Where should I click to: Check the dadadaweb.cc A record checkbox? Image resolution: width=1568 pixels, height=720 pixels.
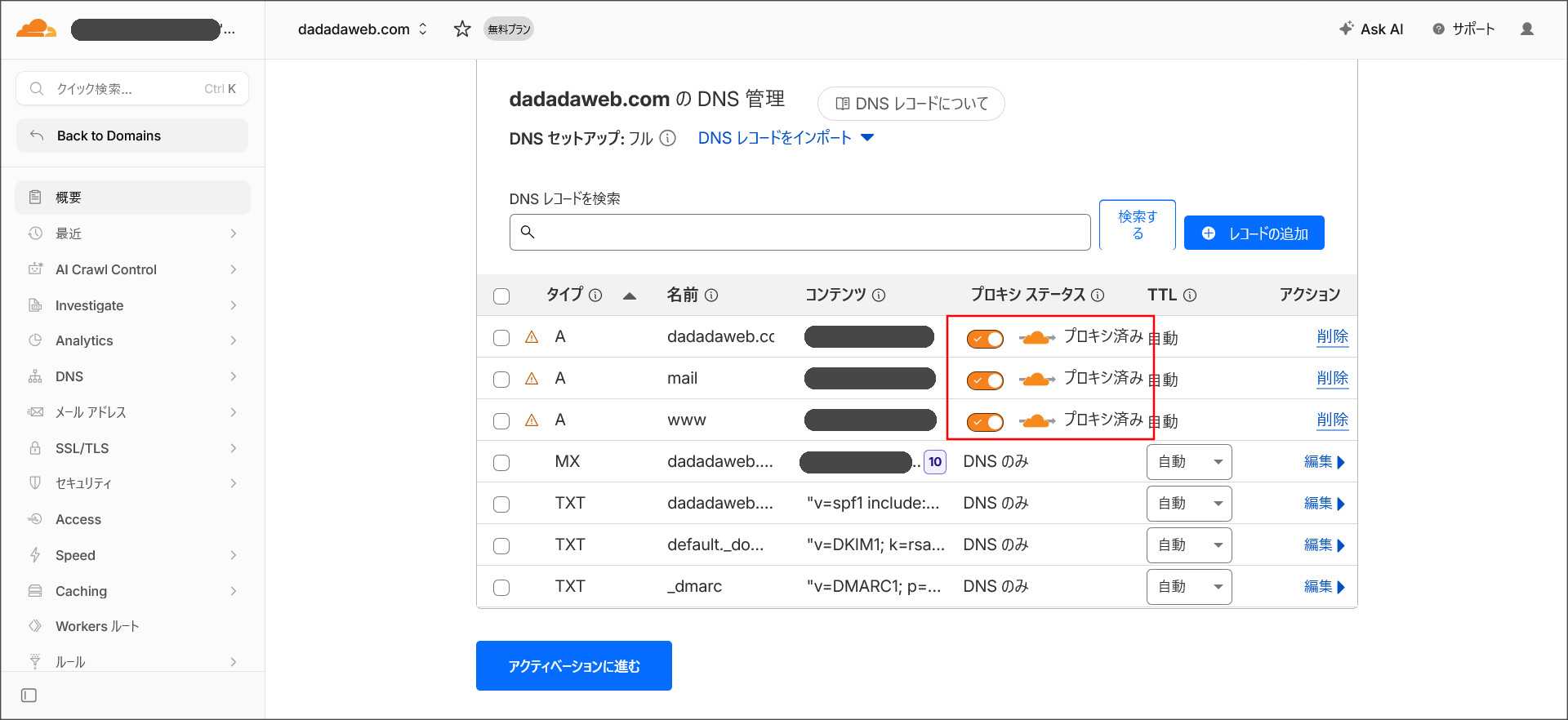501,338
